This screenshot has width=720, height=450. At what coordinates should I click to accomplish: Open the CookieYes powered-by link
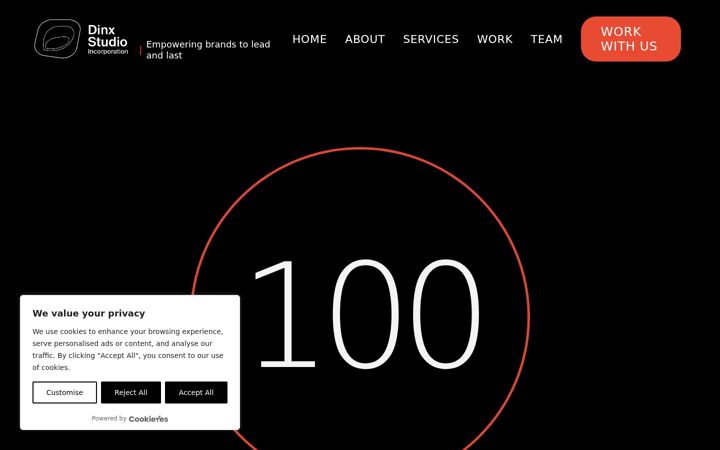tap(148, 419)
